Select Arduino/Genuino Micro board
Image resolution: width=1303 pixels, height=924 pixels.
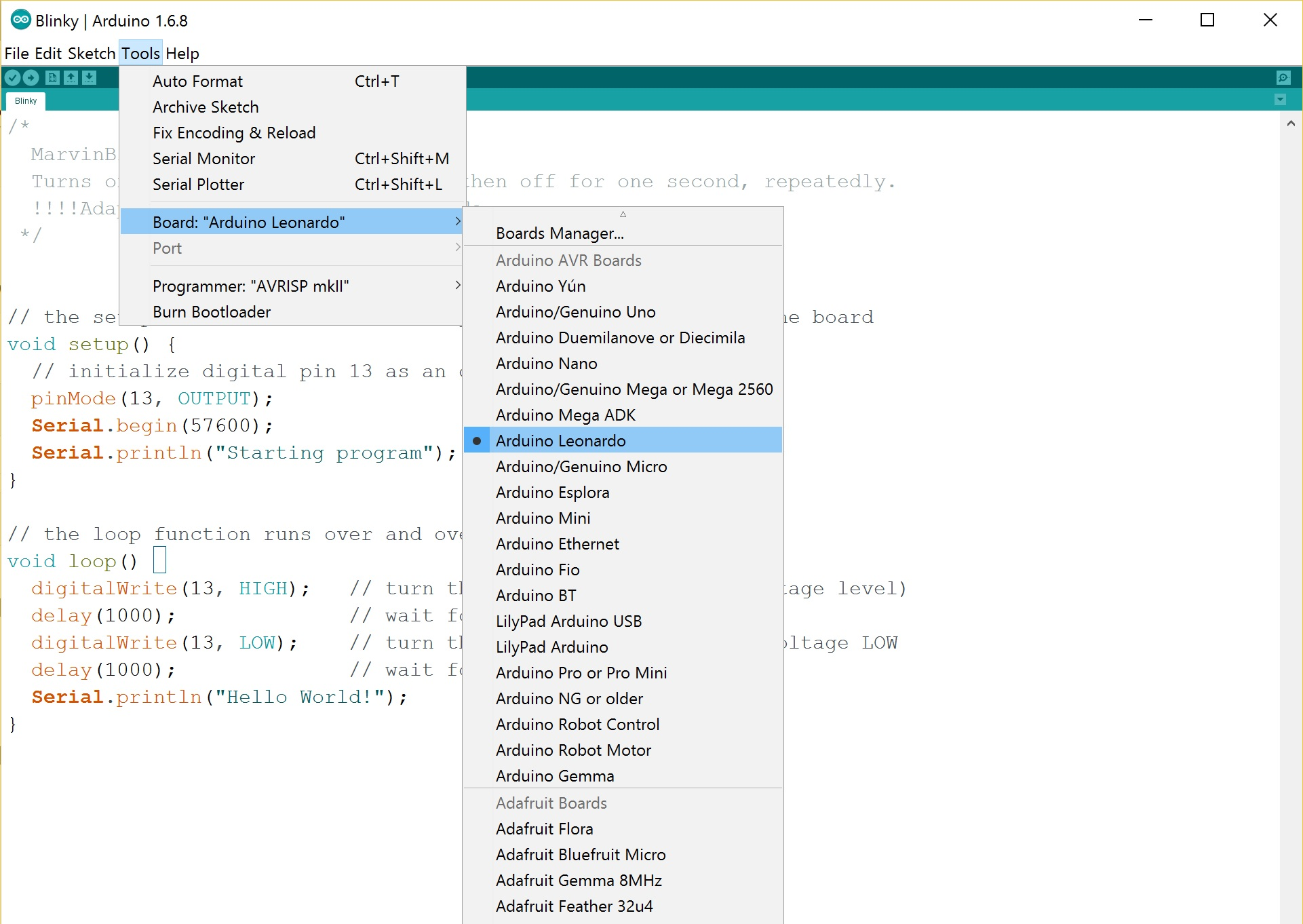[623, 467]
